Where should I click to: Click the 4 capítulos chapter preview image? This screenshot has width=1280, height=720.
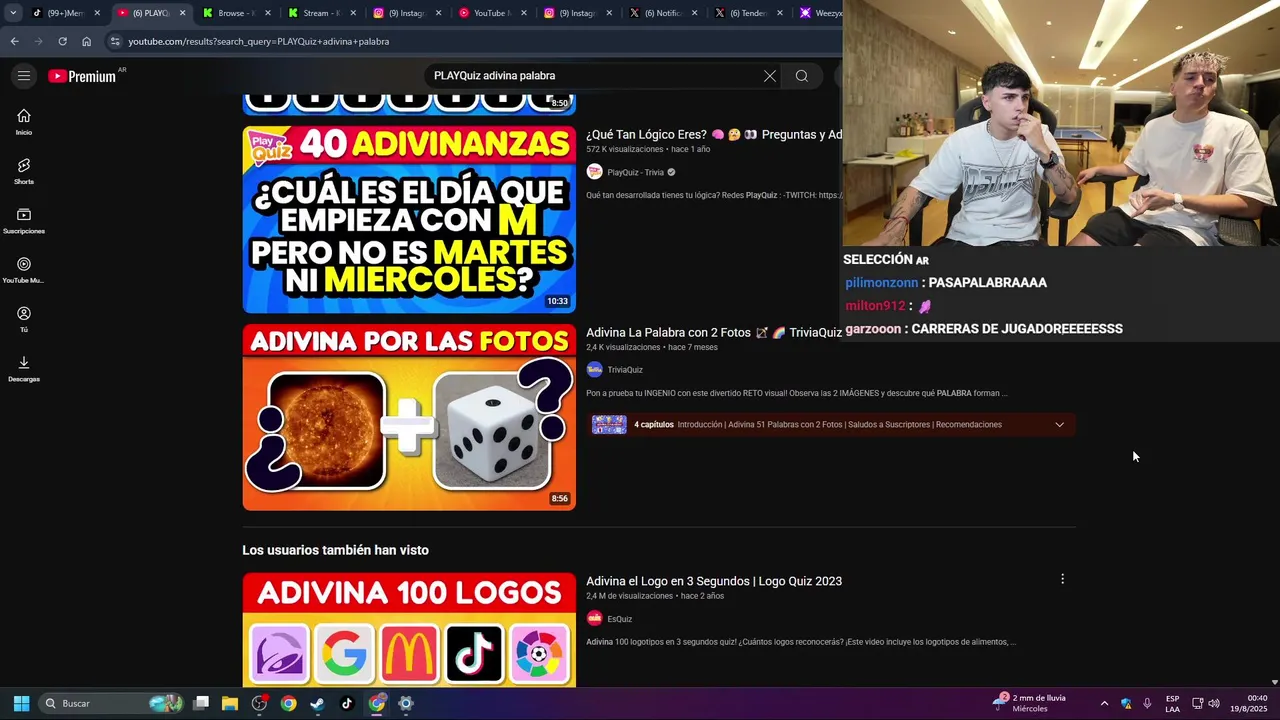coord(609,424)
